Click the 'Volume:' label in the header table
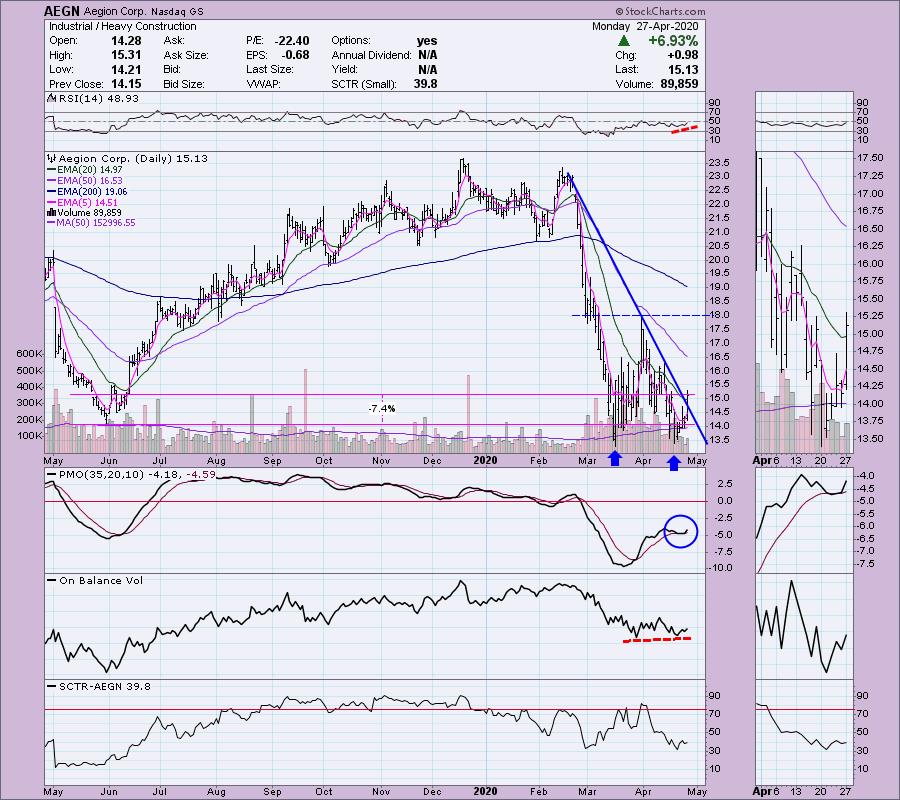 point(634,84)
